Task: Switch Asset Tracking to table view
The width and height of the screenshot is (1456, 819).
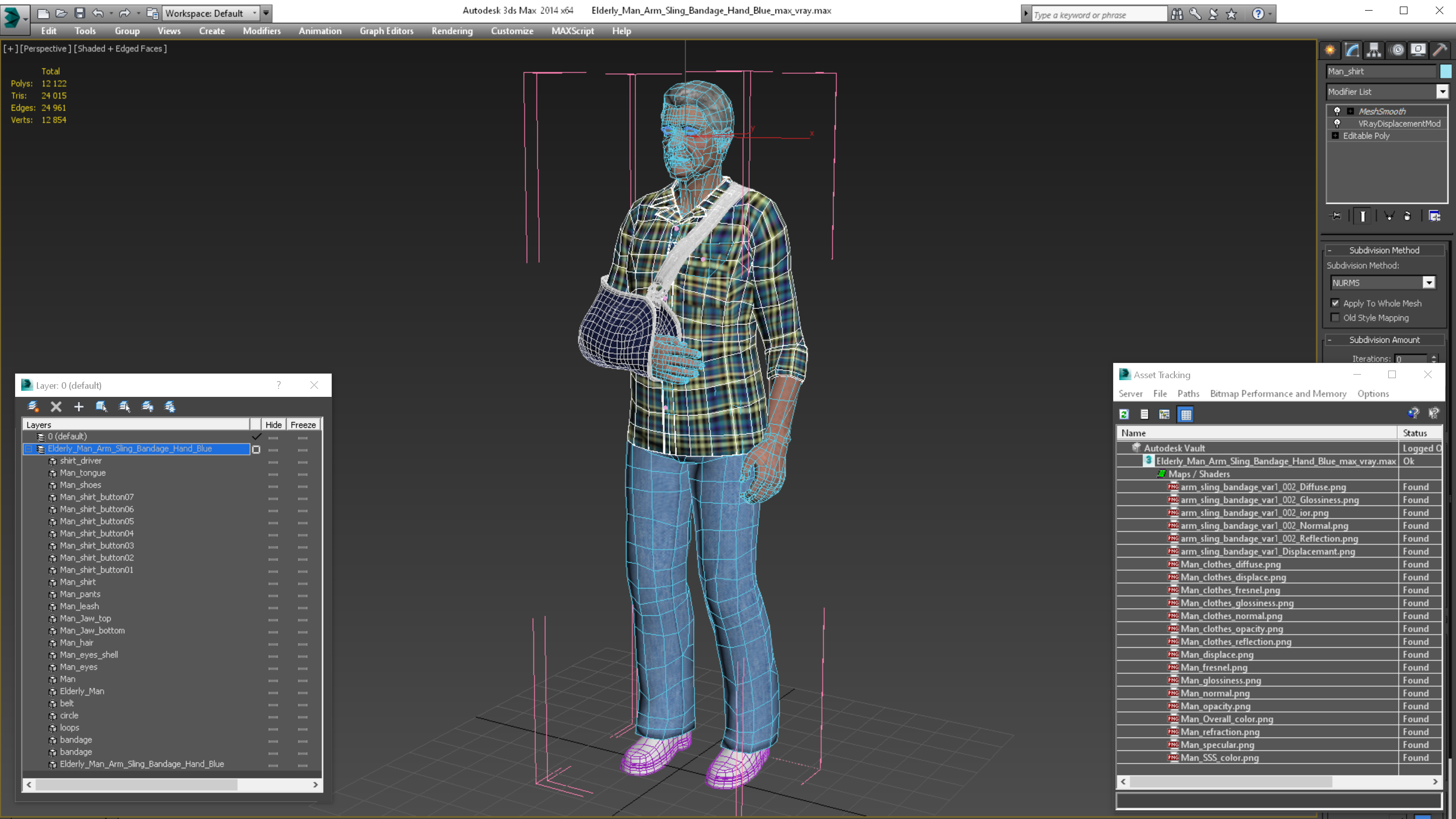Action: click(1186, 415)
